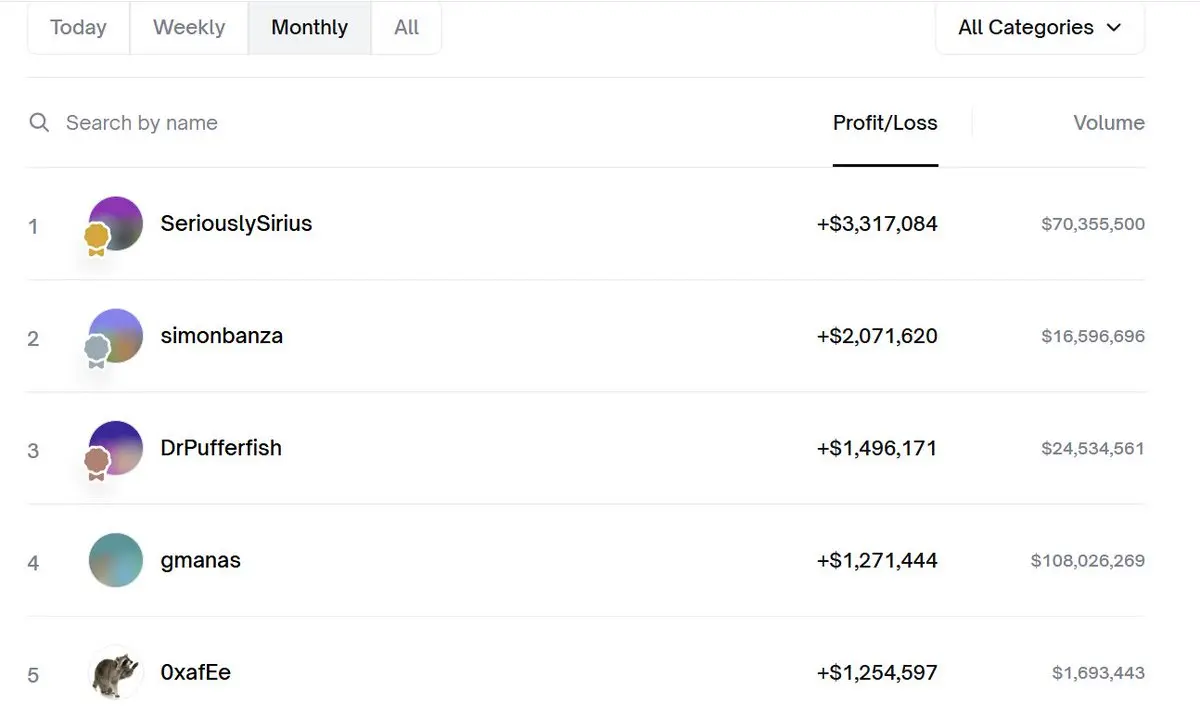Click the search magnifier icon
The image size is (1200, 715).
pos(39,123)
